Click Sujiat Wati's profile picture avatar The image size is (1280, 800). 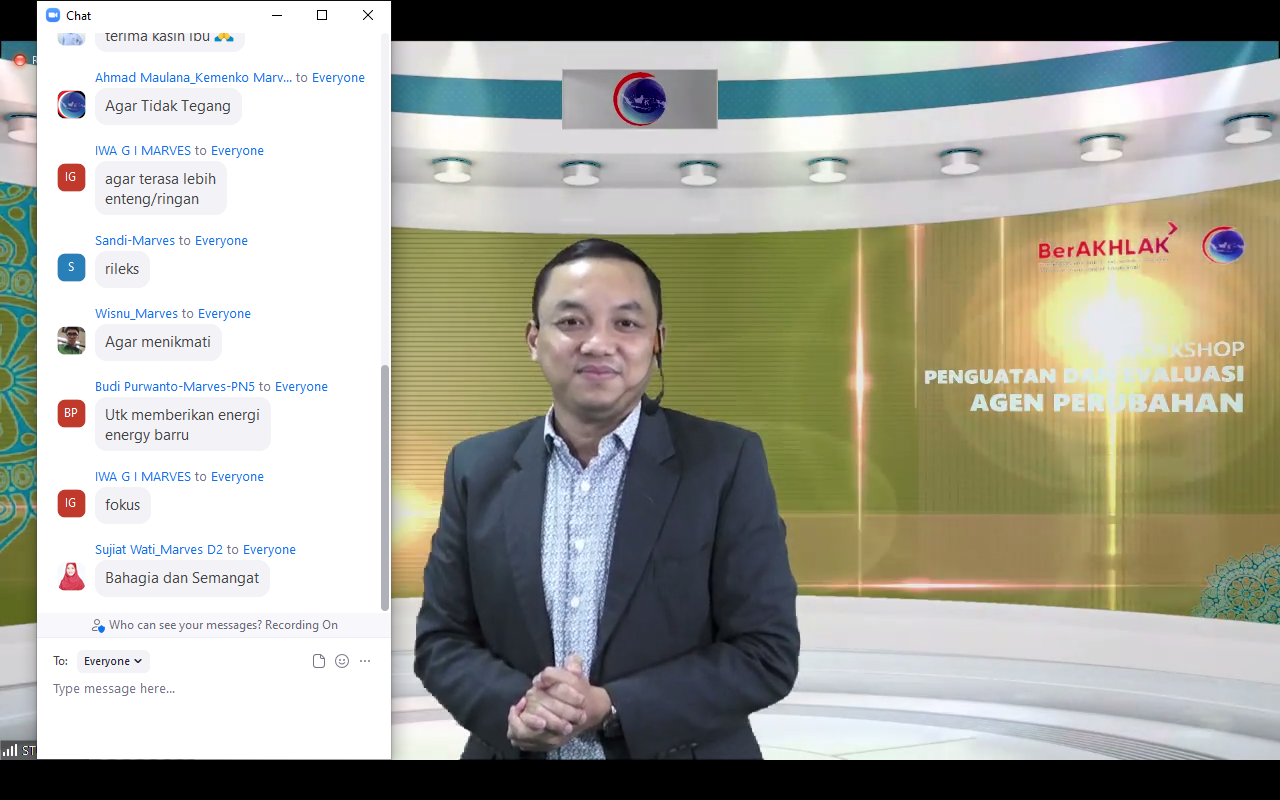[71, 576]
